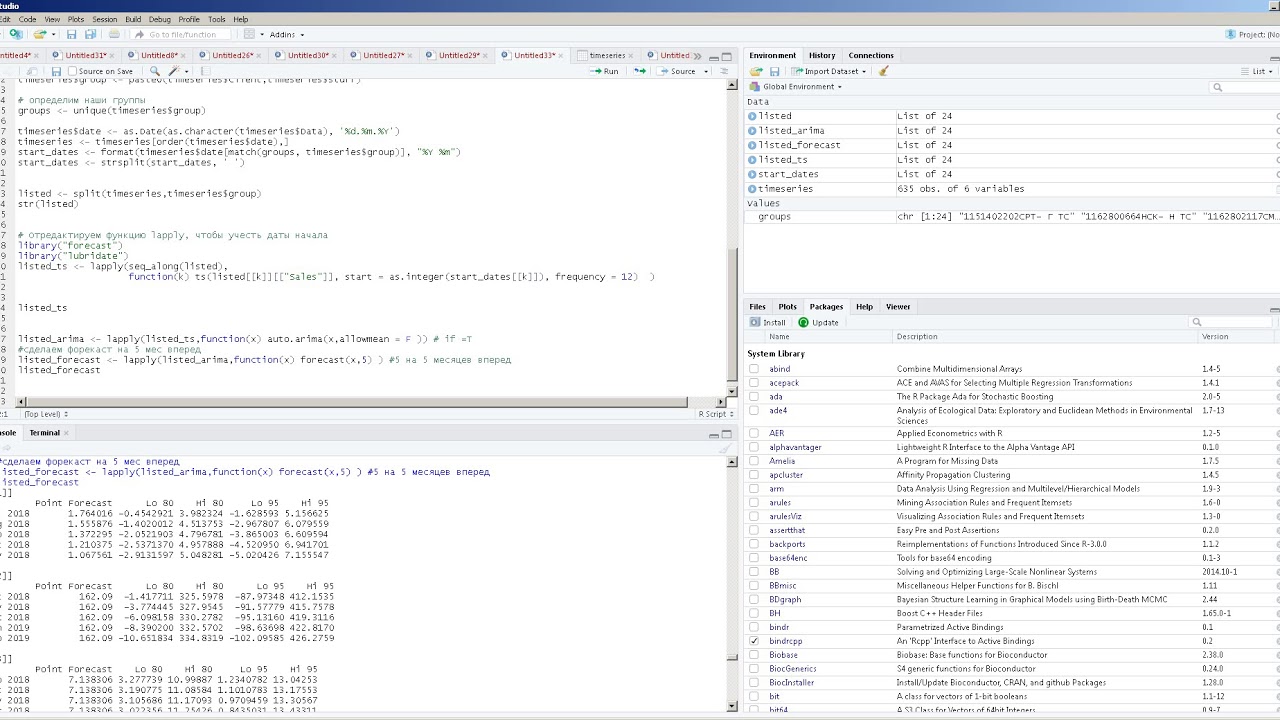Close the Untitled26 tab
Viewport: 1280px width, 720px height.
tap(260, 55)
